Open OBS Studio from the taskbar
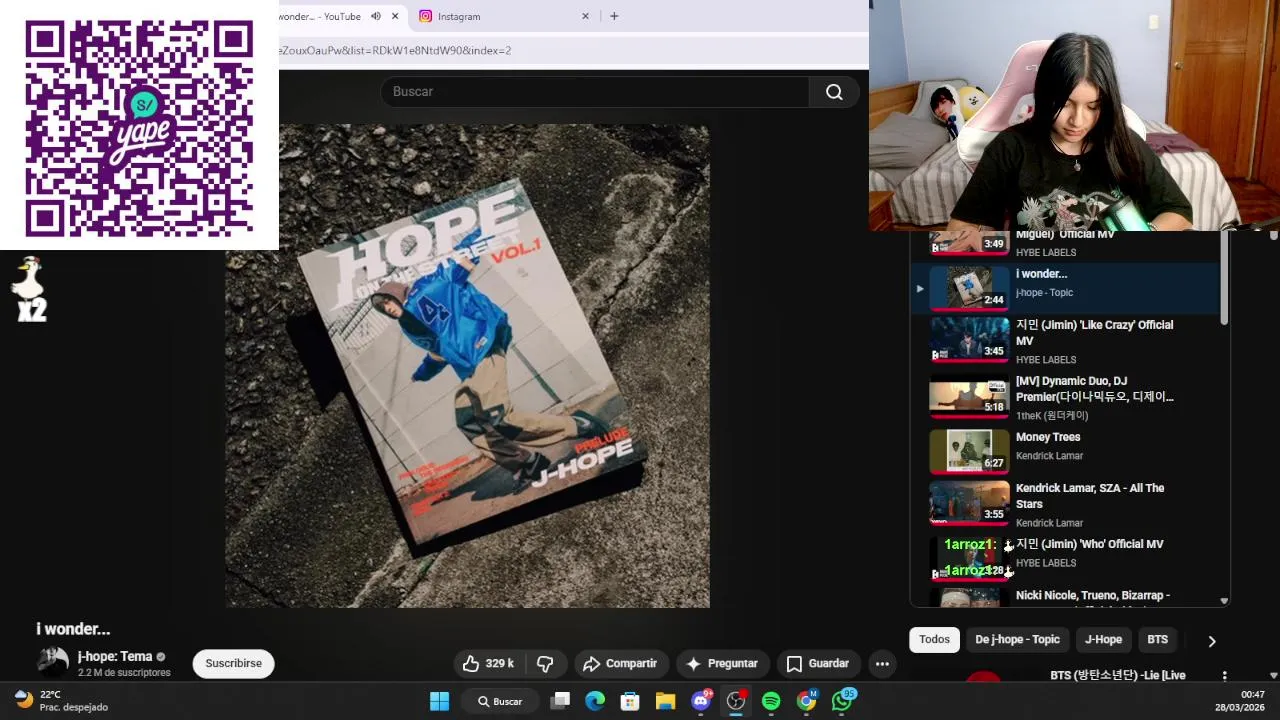The image size is (1280, 720). tap(736, 701)
